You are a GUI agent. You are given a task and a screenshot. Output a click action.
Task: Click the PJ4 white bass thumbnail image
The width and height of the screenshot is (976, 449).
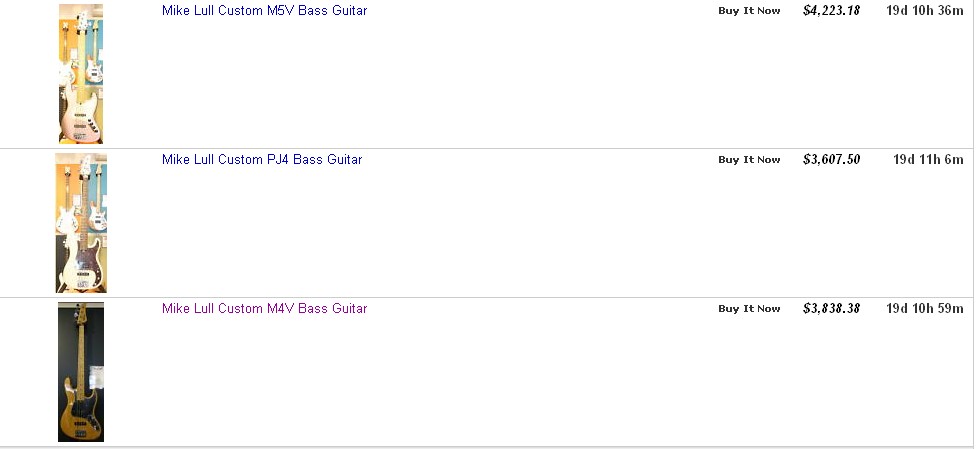tap(81, 223)
